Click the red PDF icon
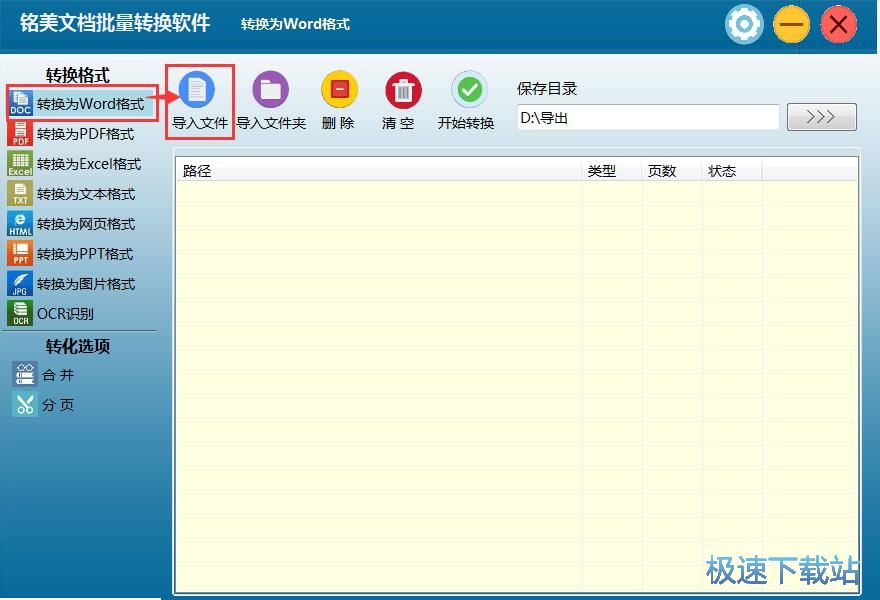 click(20, 134)
